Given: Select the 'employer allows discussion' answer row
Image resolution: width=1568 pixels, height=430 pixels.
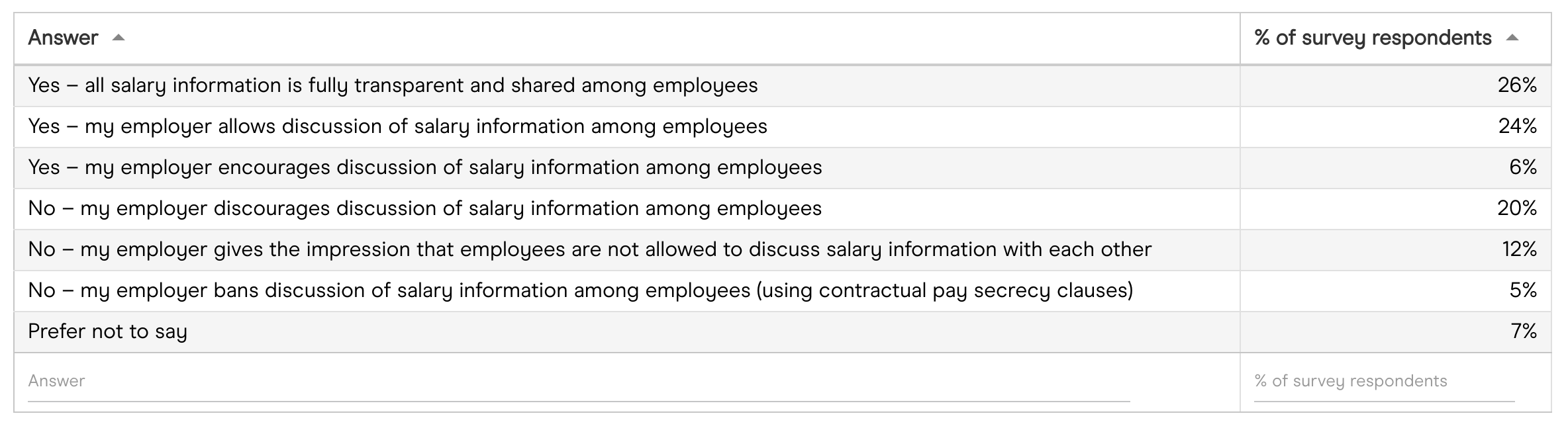Looking at the screenshot, I should [x=397, y=126].
